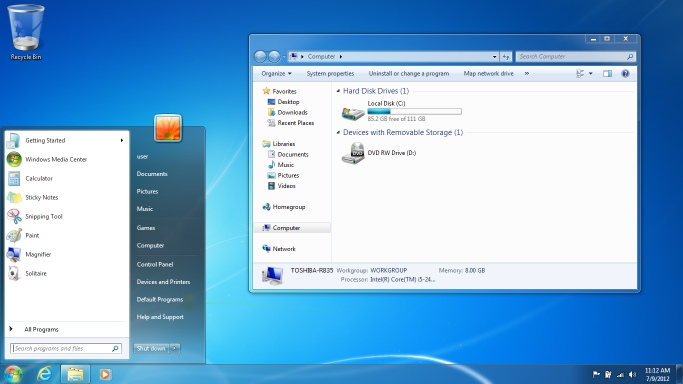Click Explorer Forward navigation button

point(274,57)
